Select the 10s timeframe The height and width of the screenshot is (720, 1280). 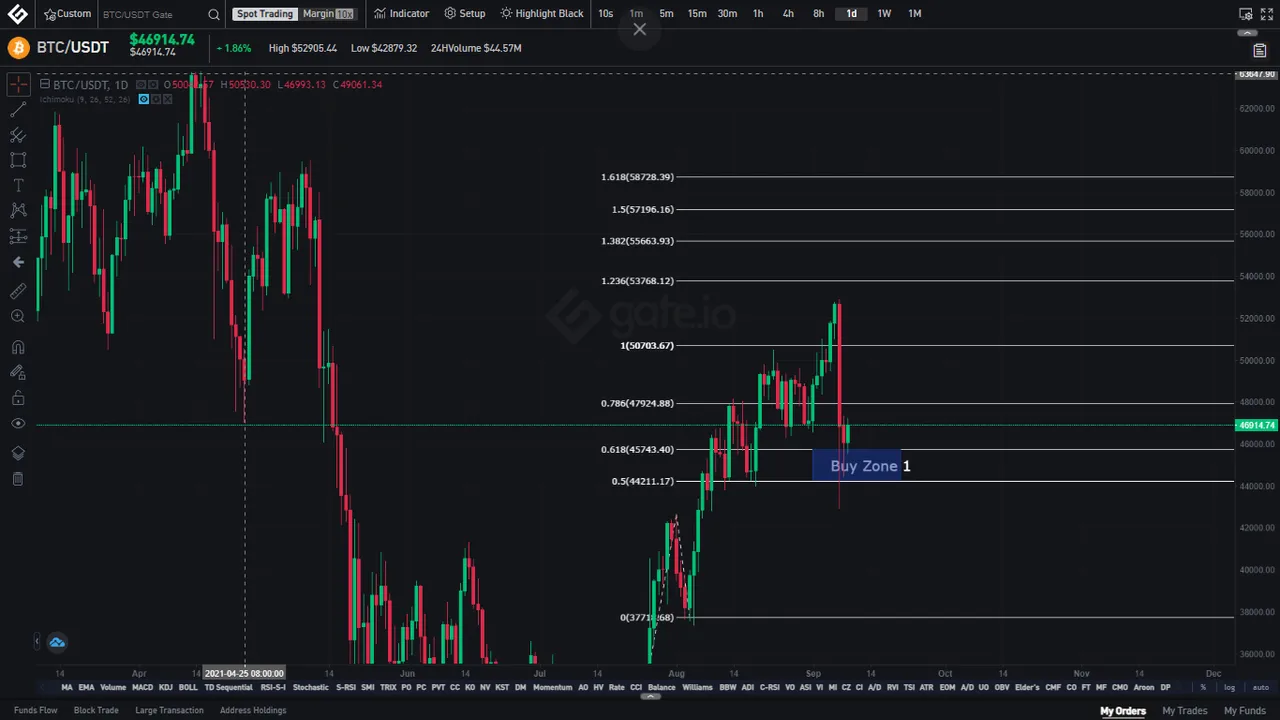(606, 14)
